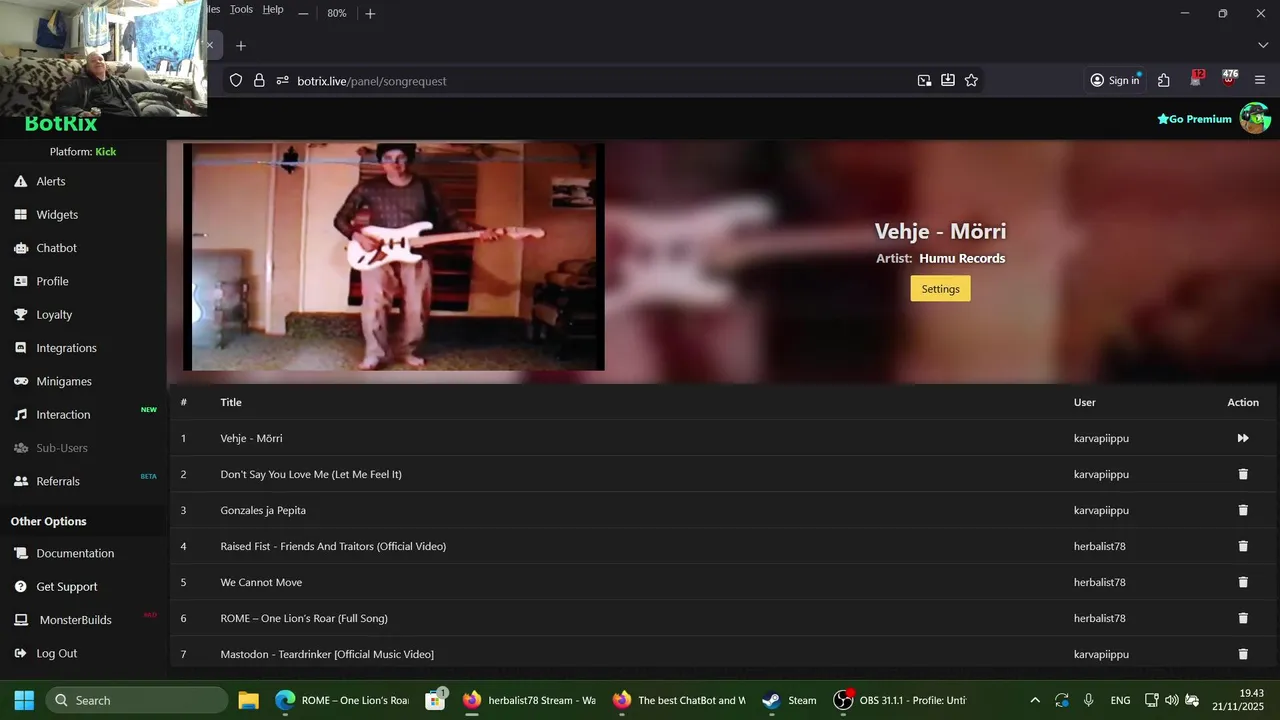Click the first row's karvapiippu user
The image size is (1280, 720).
[x=1101, y=438]
